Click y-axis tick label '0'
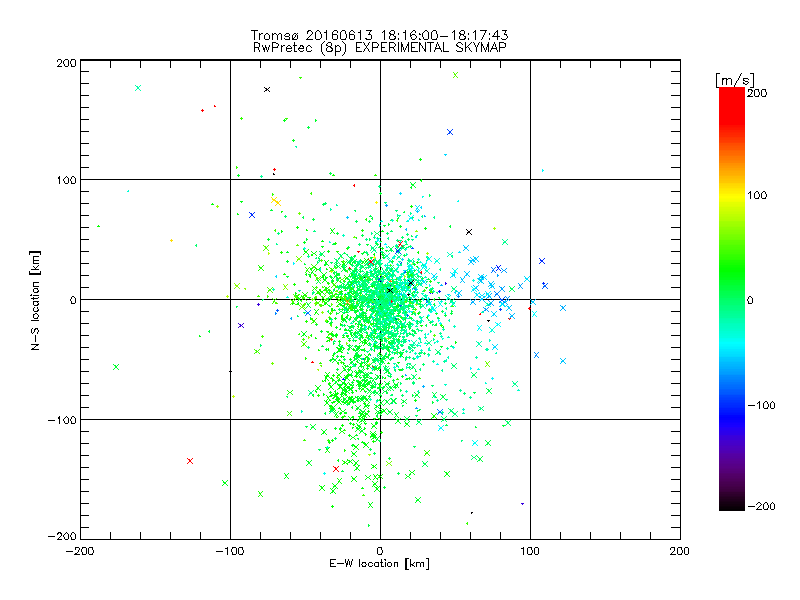Viewport: 800px width, 600px height. [x=73, y=300]
